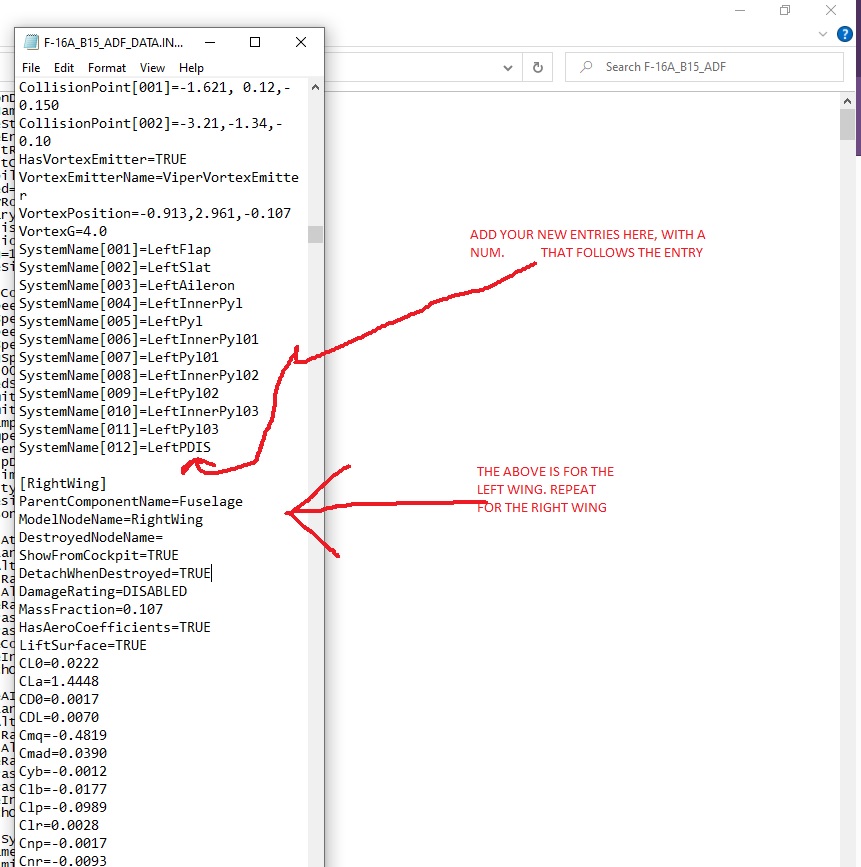The image size is (861, 867).
Task: Click in the Search F-16A_B15_ADF field
Action: 704,67
